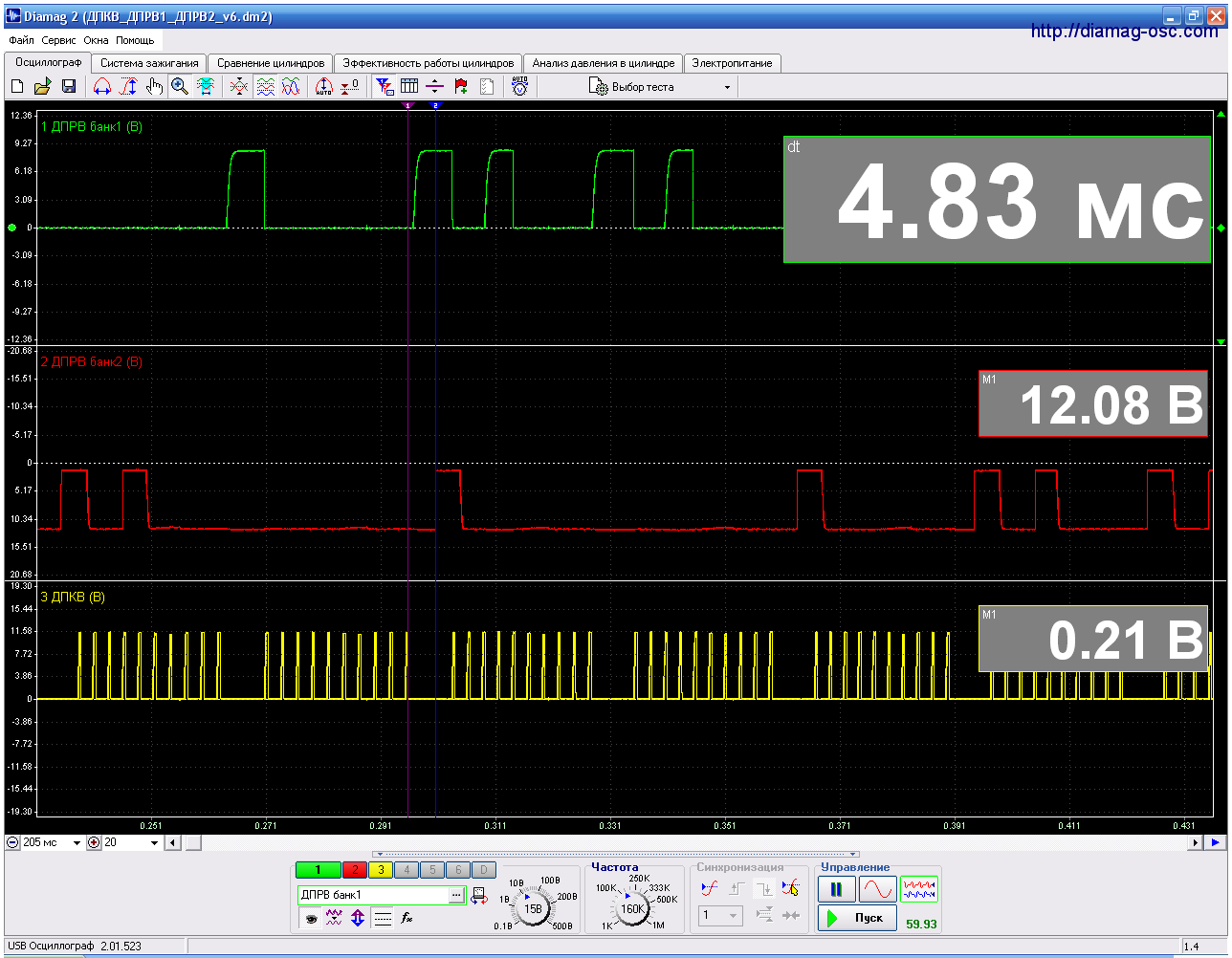
Task: Click the purple cursors/rulers icon
Action: [435, 87]
